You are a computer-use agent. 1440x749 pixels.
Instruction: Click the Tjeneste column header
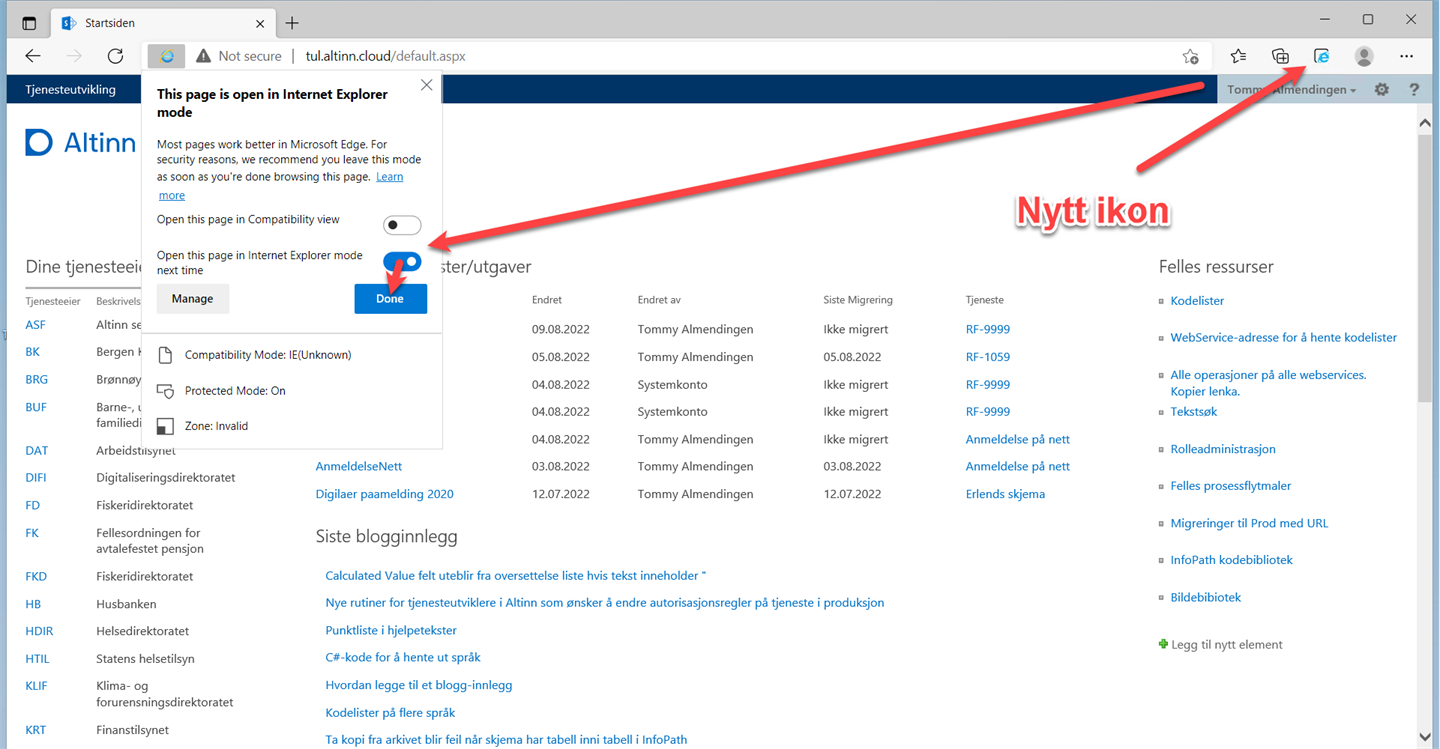pos(984,300)
